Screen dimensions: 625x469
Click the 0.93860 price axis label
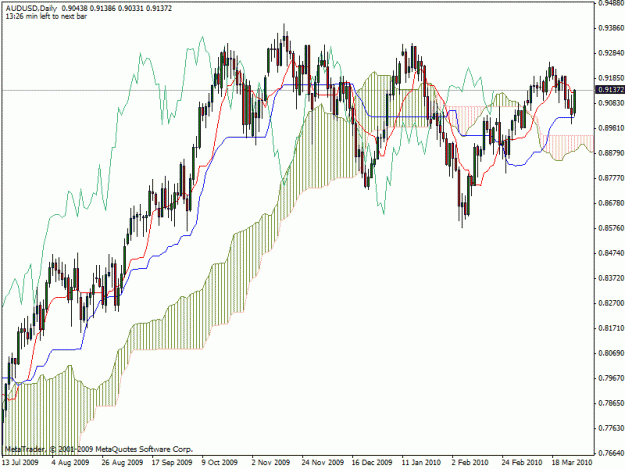(x=610, y=28)
